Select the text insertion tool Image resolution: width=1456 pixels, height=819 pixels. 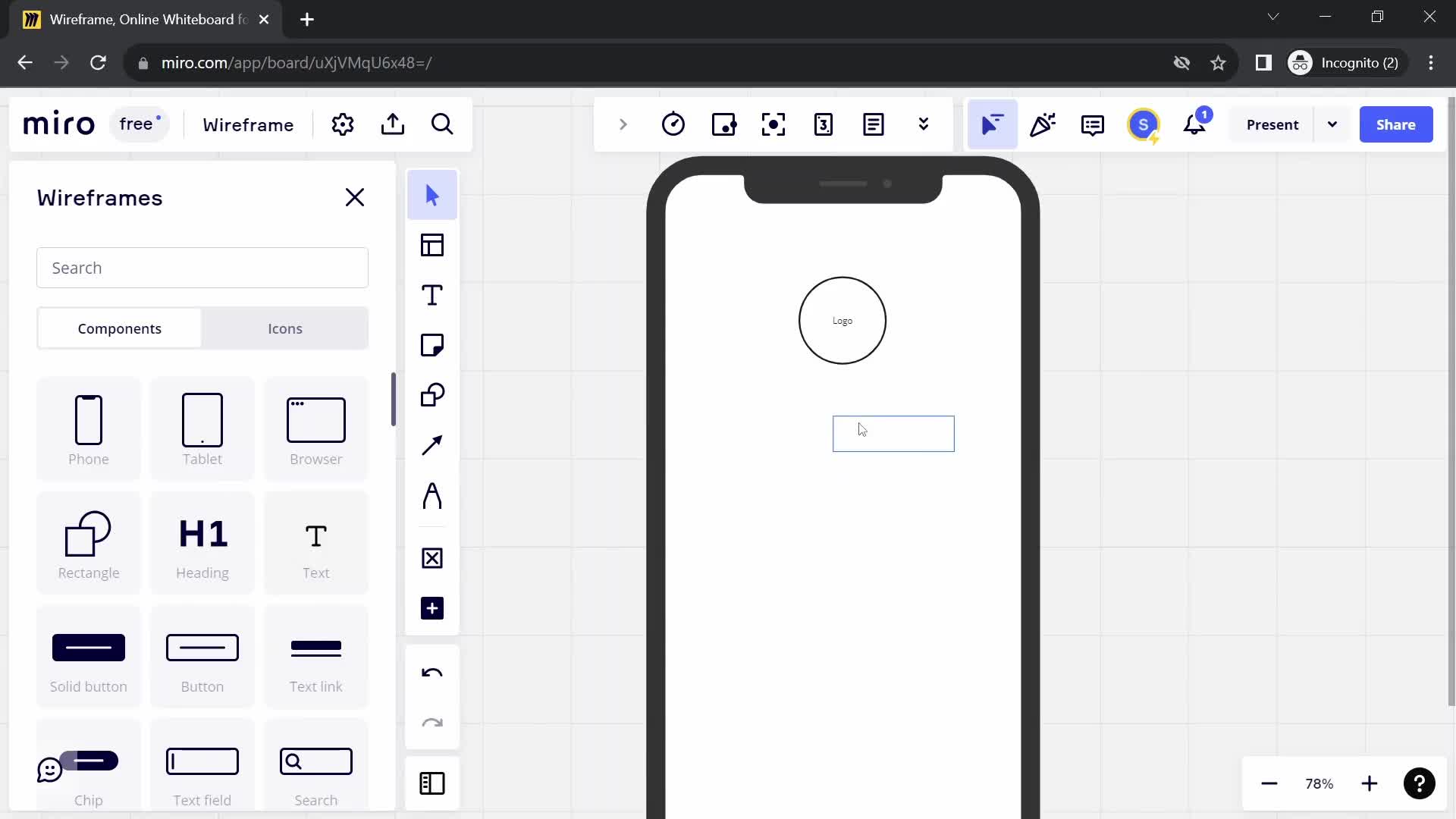[x=432, y=295]
